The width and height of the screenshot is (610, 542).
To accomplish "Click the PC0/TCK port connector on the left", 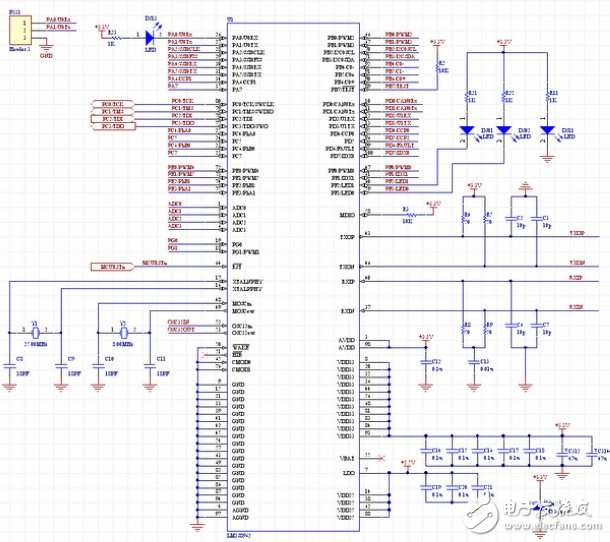I will 110,104.
